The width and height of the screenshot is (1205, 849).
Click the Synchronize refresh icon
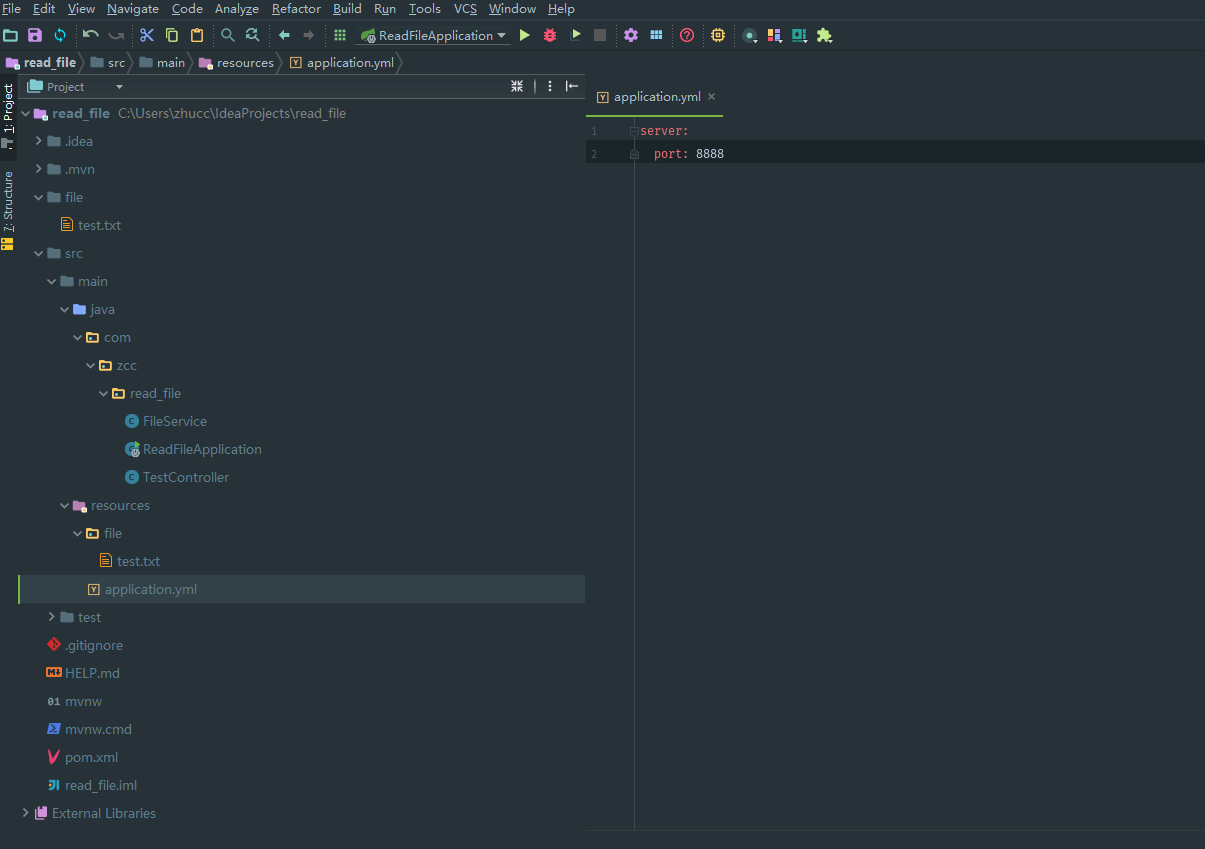(x=60, y=35)
